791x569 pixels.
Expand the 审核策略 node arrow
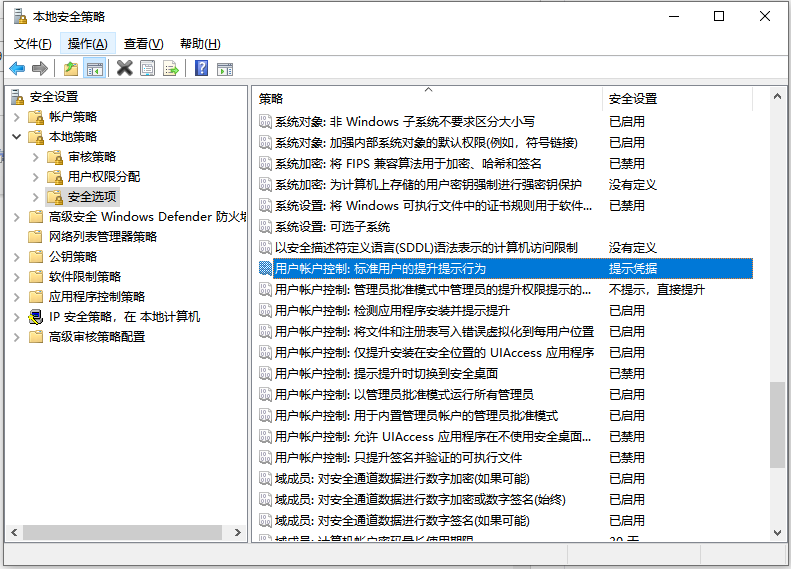pos(35,157)
